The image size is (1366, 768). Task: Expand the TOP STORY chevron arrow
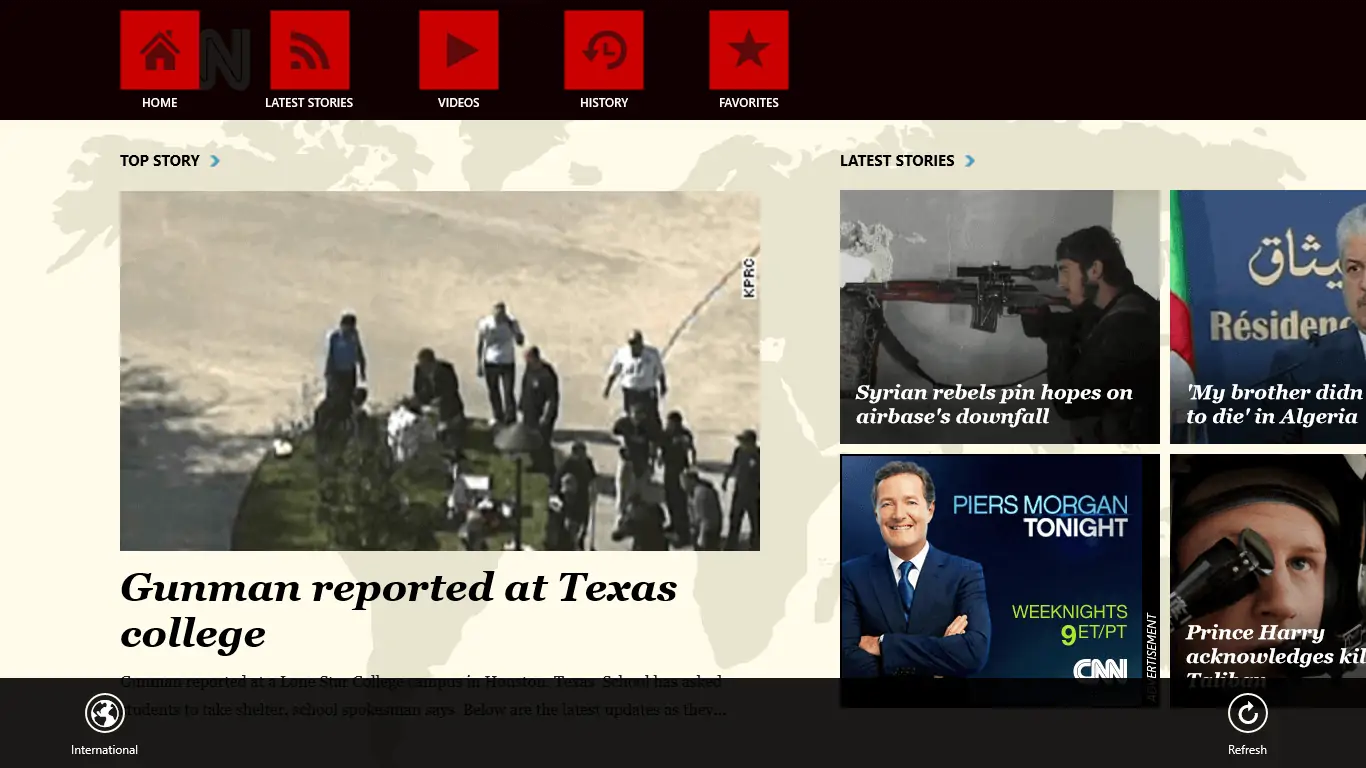(x=215, y=160)
